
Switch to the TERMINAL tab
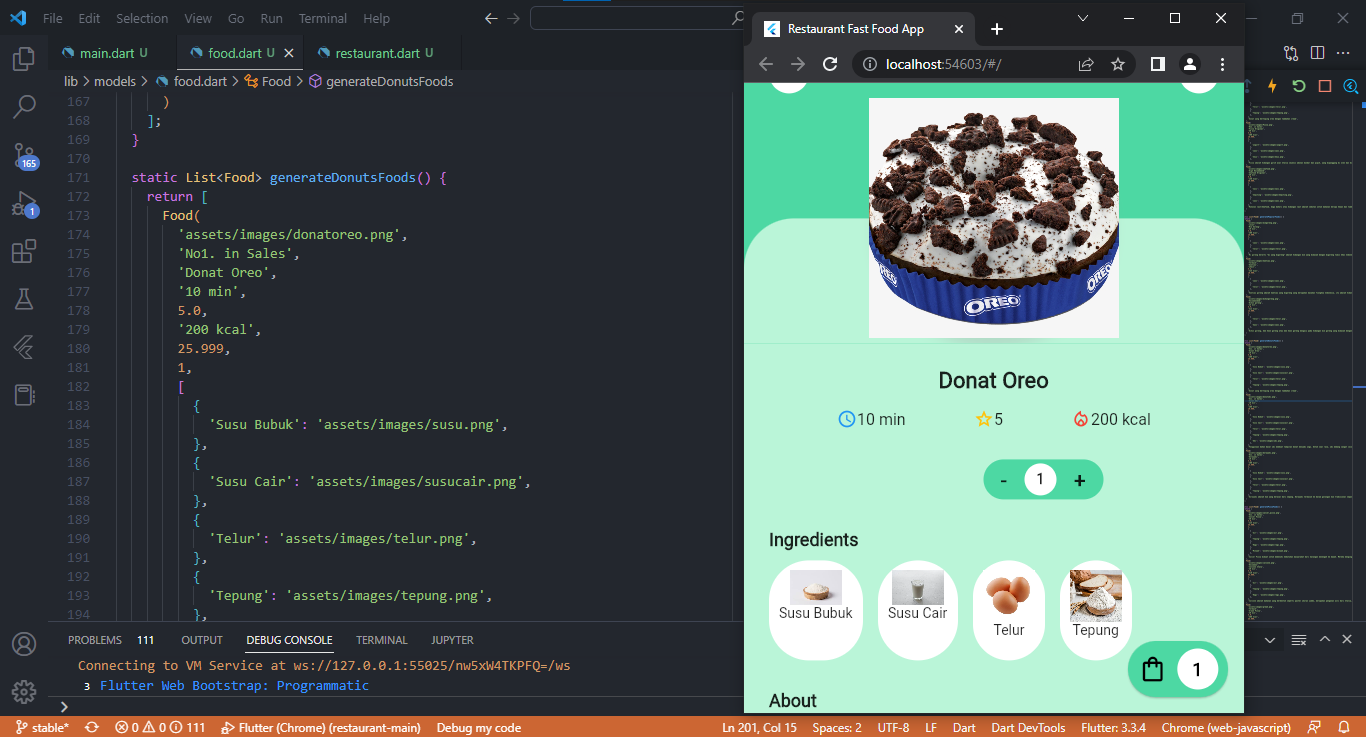coord(381,640)
